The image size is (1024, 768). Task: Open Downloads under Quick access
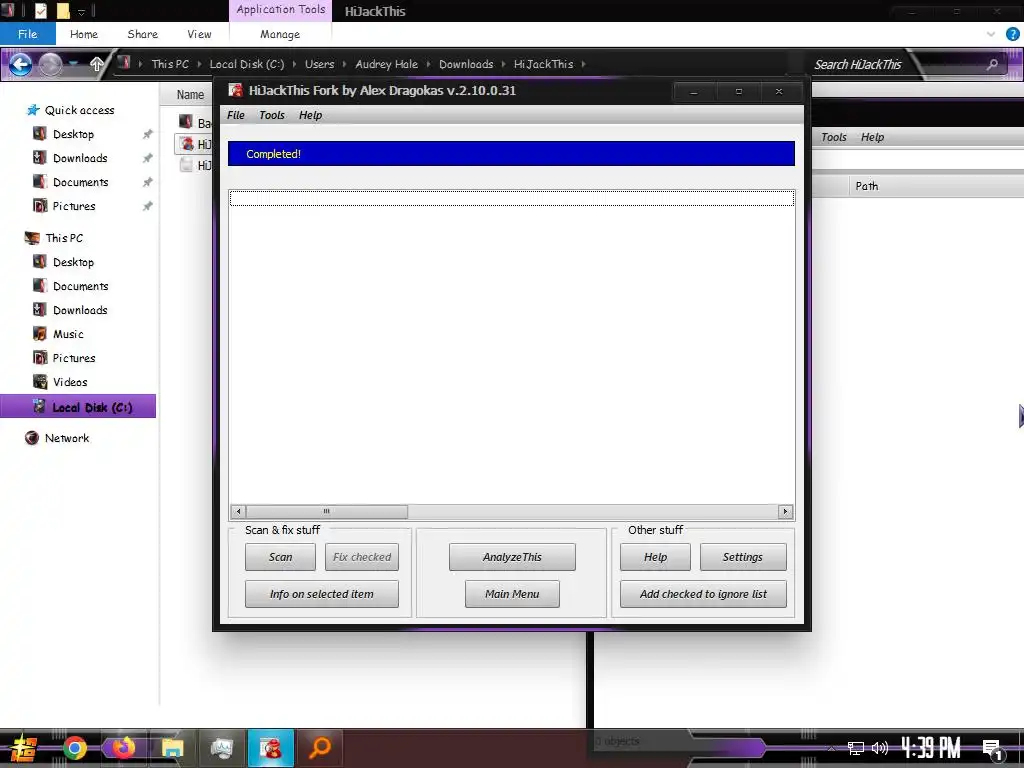80,158
